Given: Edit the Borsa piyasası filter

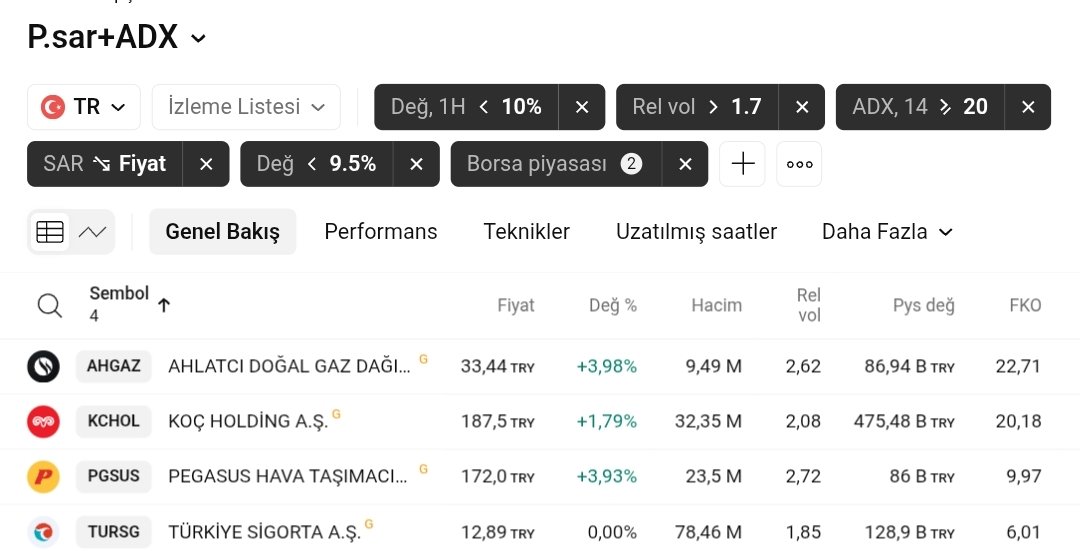Looking at the screenshot, I should [x=555, y=164].
